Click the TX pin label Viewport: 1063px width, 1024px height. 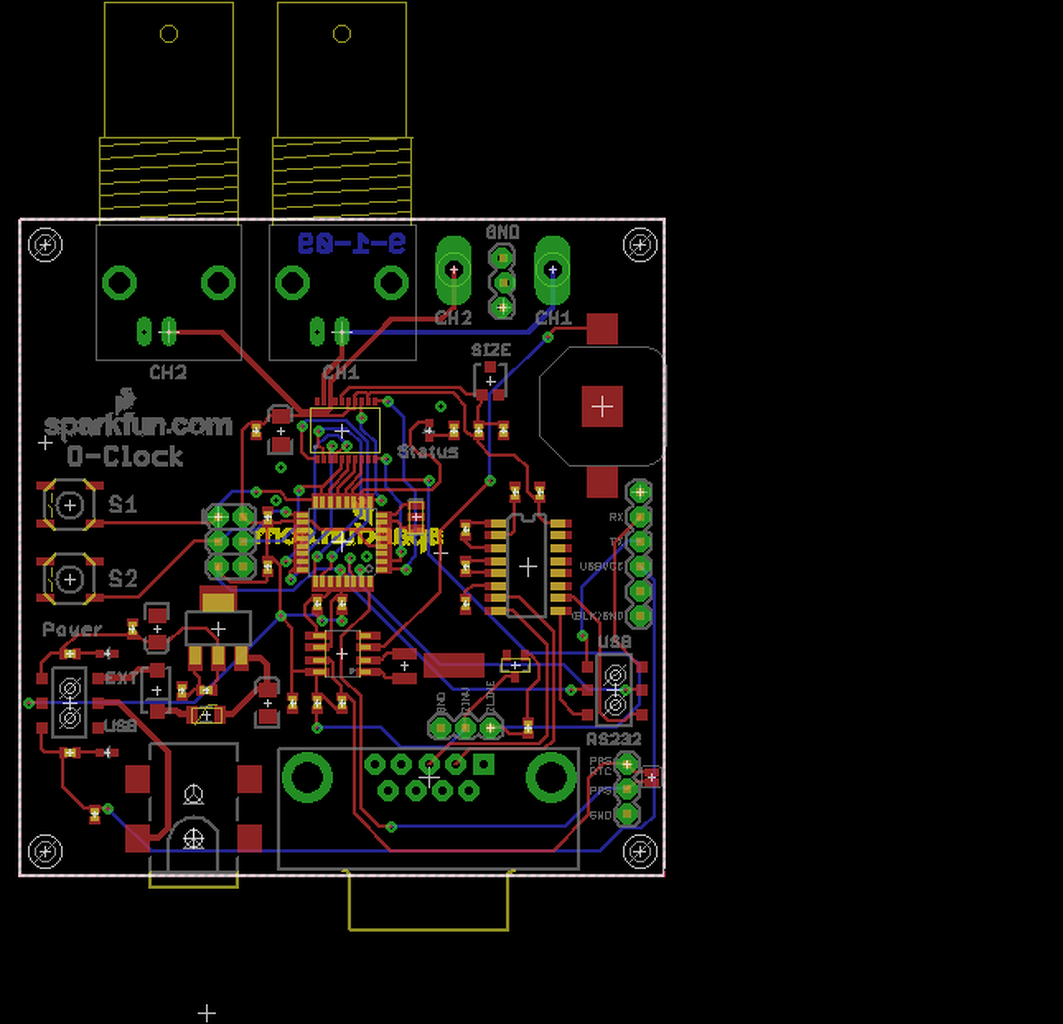616,542
